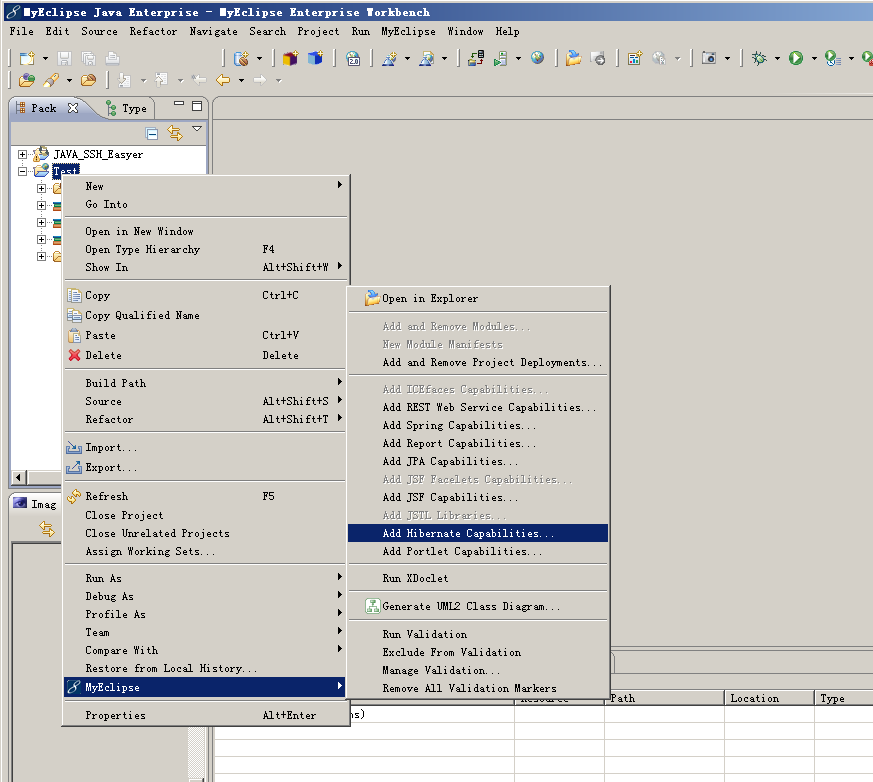Expand the JAVA_SSH_Easyer project node
873x782 pixels.
23,155
